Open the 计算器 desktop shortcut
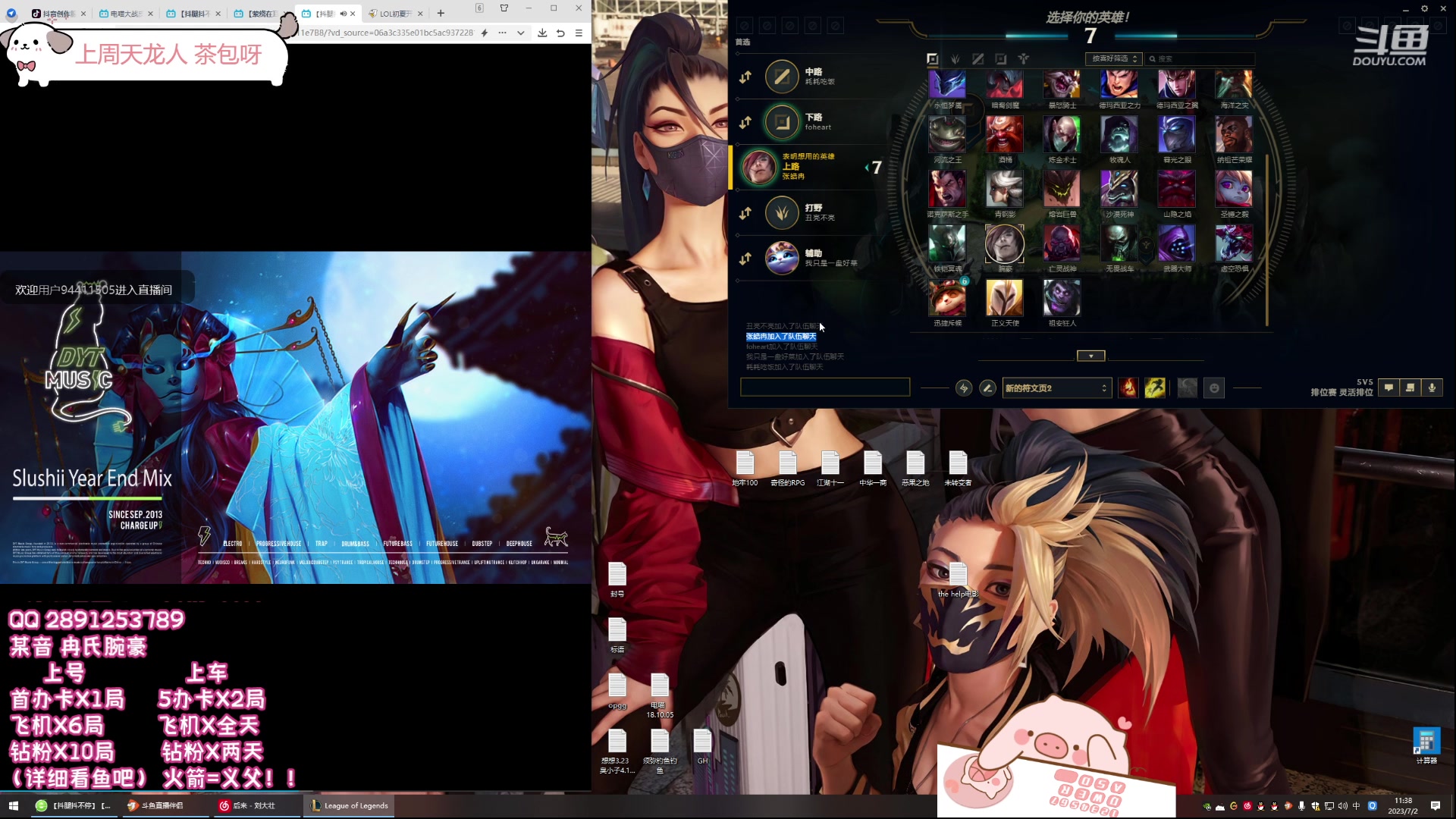1456x819 pixels. (x=1426, y=745)
